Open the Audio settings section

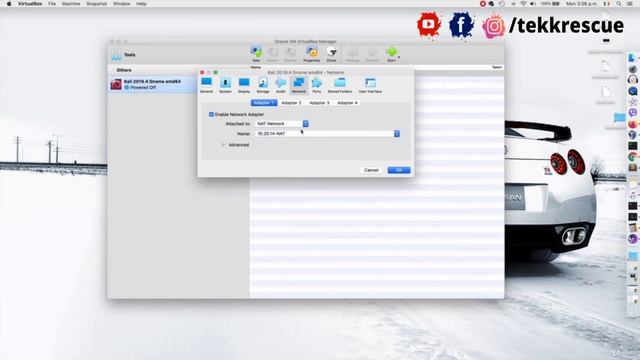coord(281,85)
